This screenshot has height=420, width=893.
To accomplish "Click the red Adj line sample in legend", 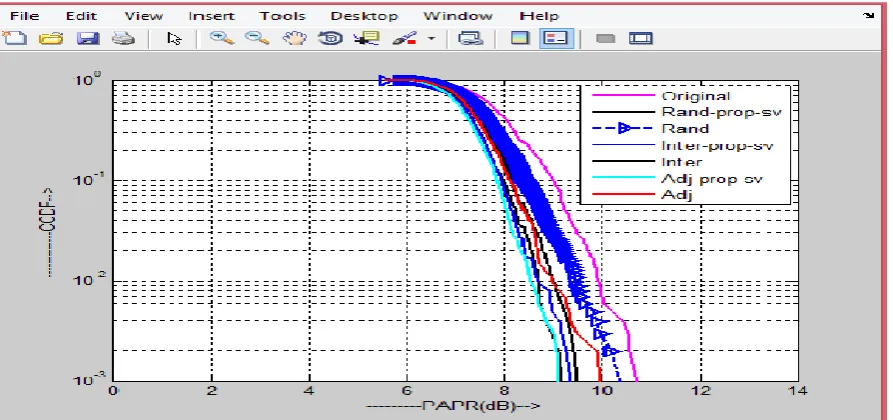I will (624, 194).
